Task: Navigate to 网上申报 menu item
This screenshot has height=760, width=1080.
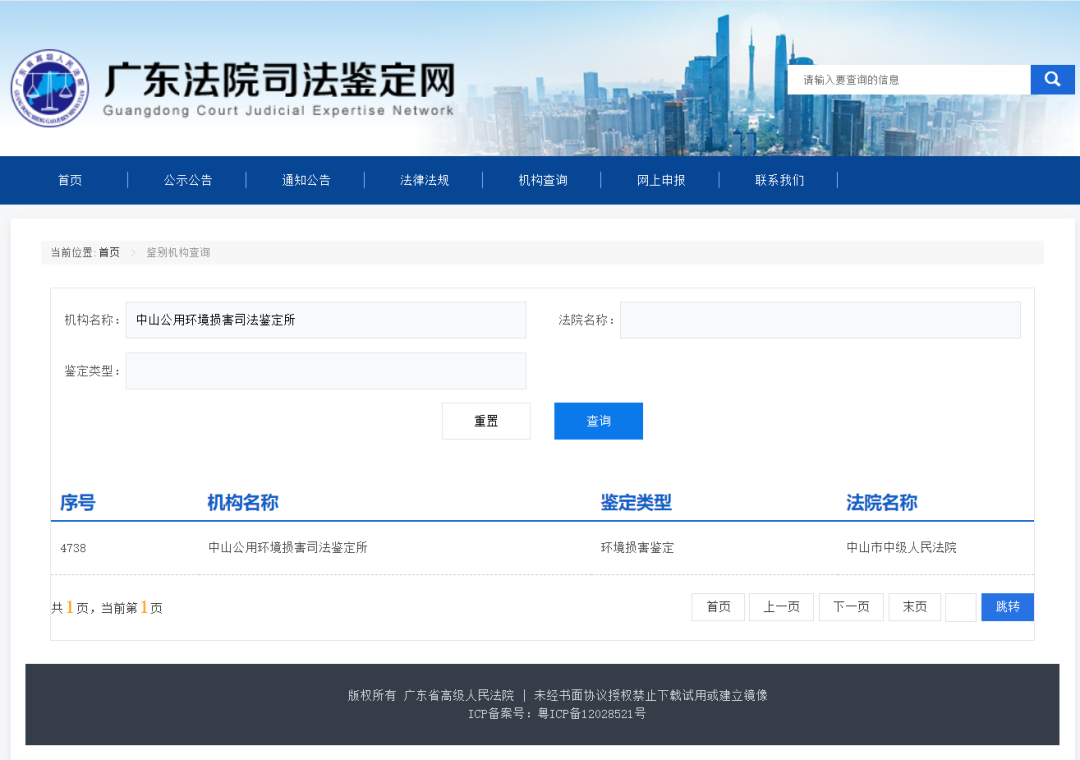Action: tap(661, 180)
